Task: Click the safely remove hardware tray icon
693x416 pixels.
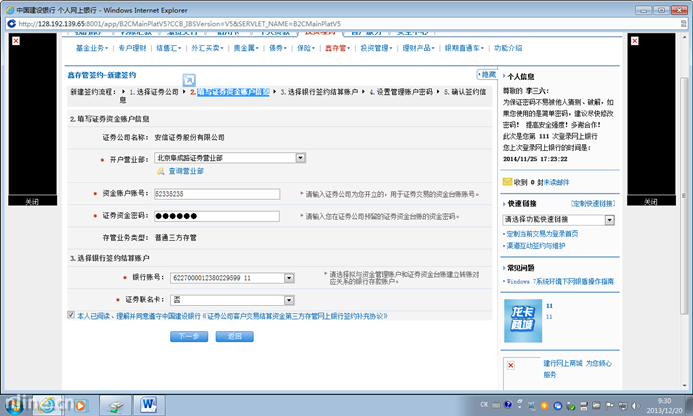Action: [571, 405]
